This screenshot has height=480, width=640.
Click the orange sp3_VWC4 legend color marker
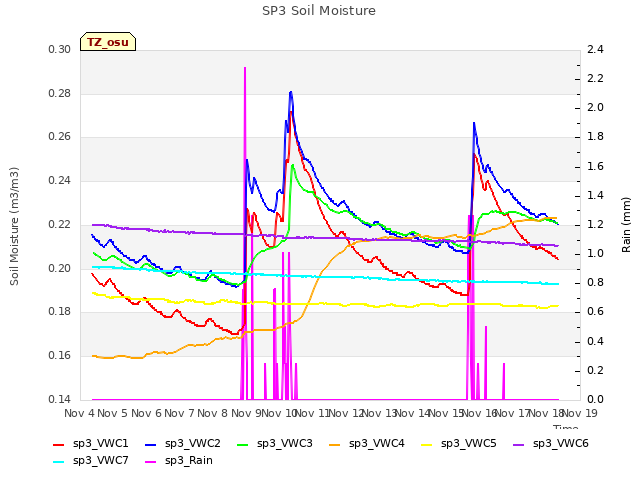coord(335,445)
